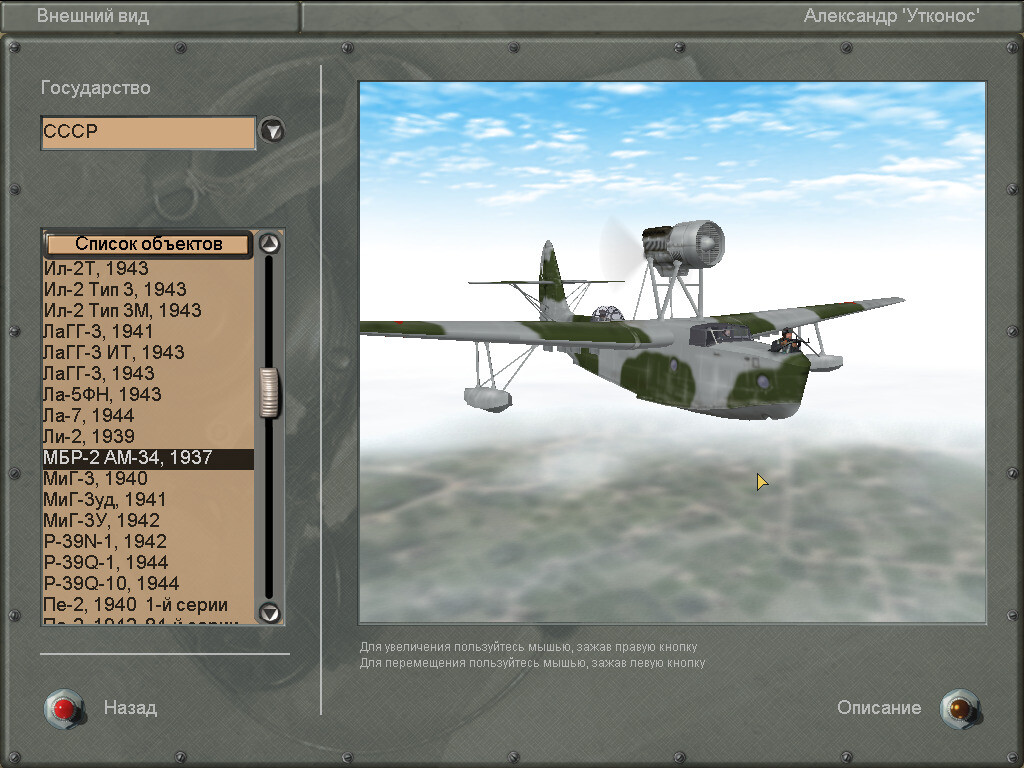Screen dimensions: 1024x768
Task: Select Ил-2 Тип 3, 1943
Action: [x=148, y=289]
